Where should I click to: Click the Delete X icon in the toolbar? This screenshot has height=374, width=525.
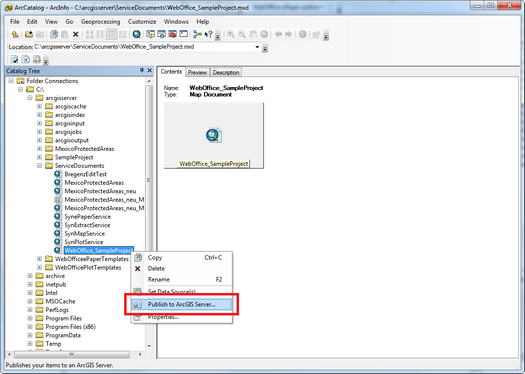pyautogui.click(x=76, y=34)
